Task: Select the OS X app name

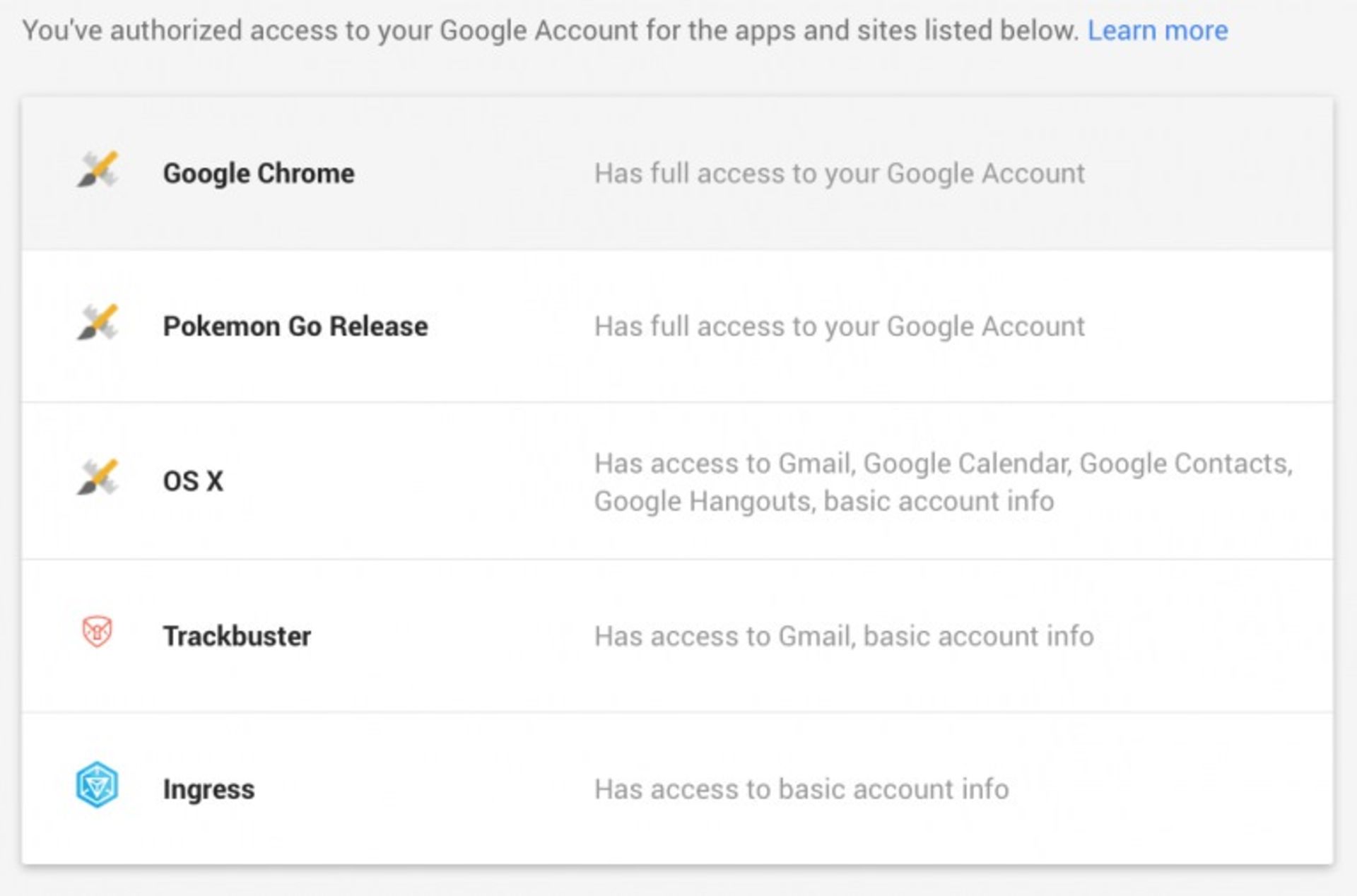Action: coord(193,481)
